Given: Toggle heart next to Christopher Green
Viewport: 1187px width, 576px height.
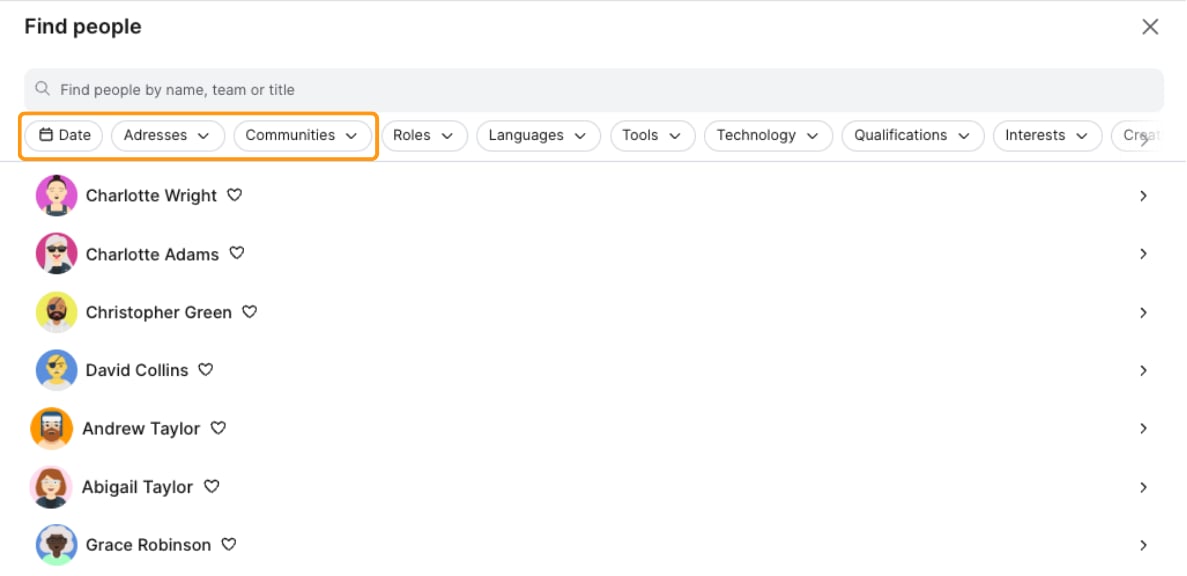Looking at the screenshot, I should [250, 312].
